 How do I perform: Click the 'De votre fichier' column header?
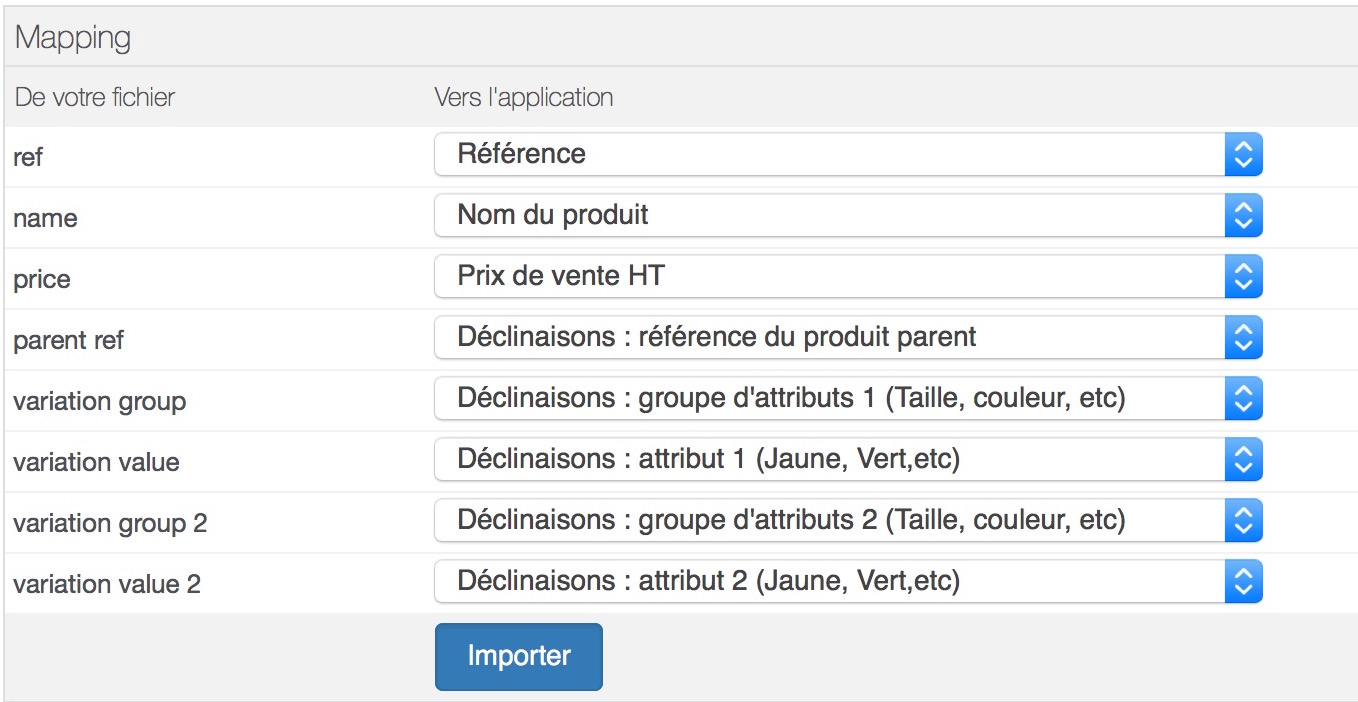click(94, 97)
